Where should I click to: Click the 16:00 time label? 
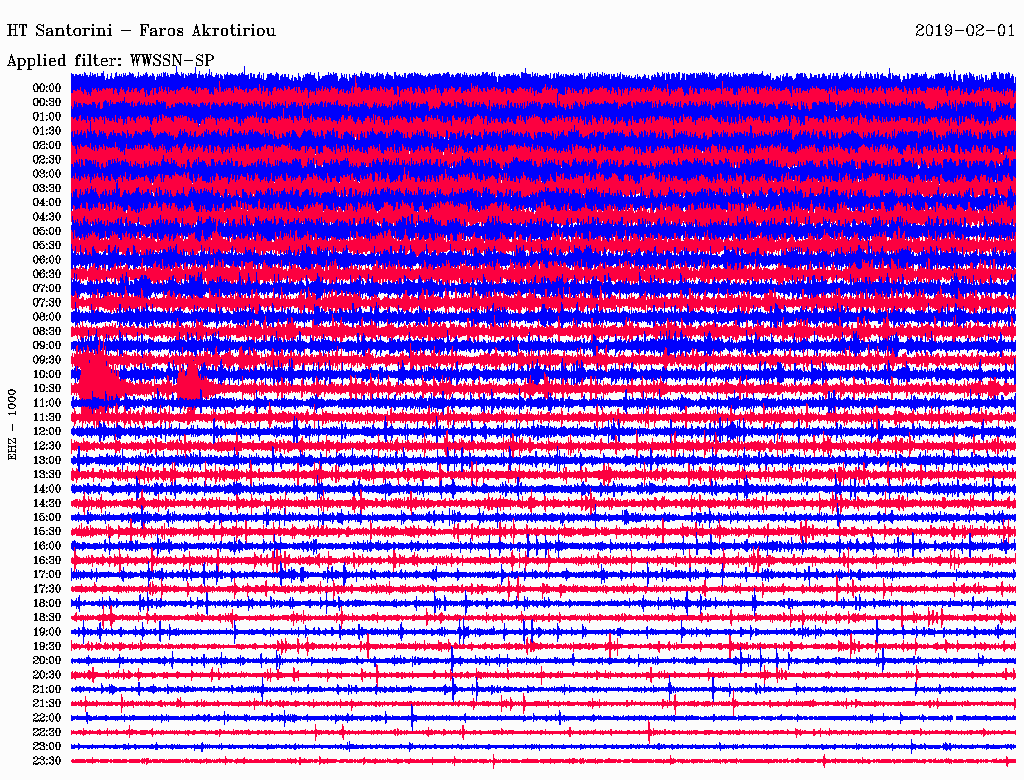pyautogui.click(x=47, y=546)
